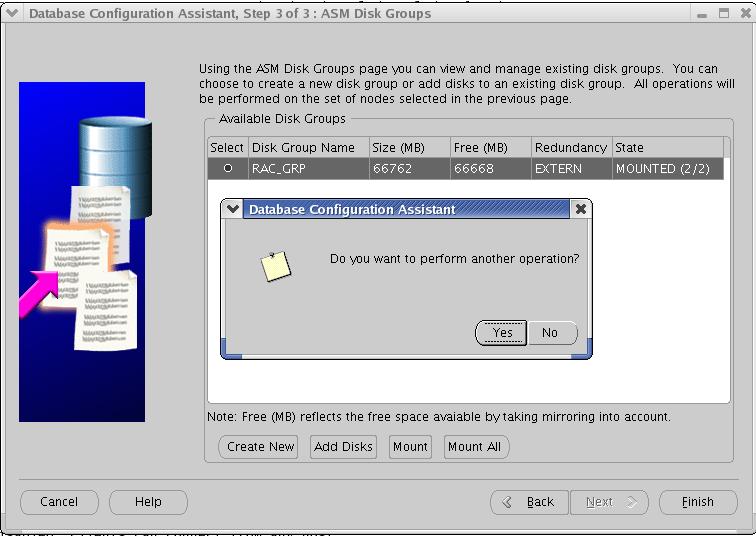756x536 pixels.
Task: Close the Database Configuration Assistant popup dialog
Action: (580, 209)
